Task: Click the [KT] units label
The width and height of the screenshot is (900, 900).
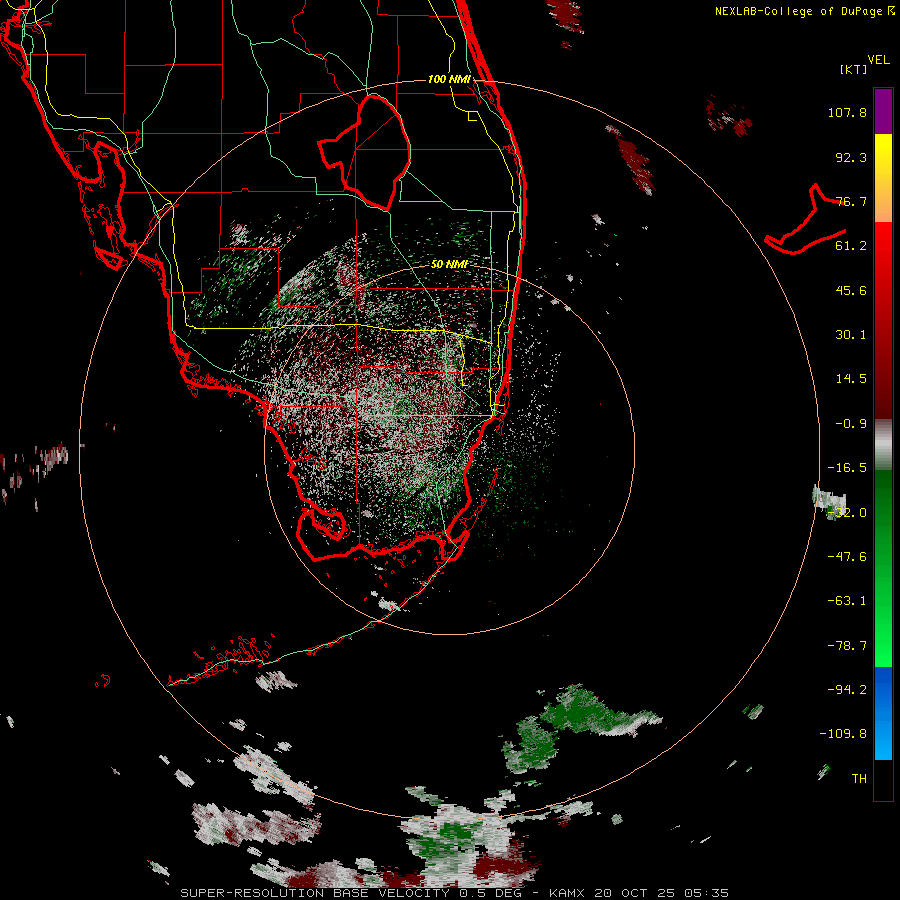Action: click(x=853, y=69)
